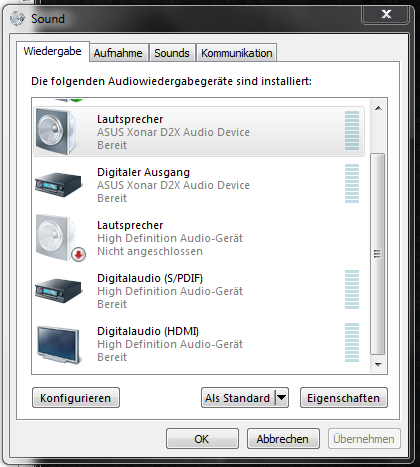This screenshot has height=467, width=420.
Task: Click the scrollbar up arrow
Action: pos(378,108)
